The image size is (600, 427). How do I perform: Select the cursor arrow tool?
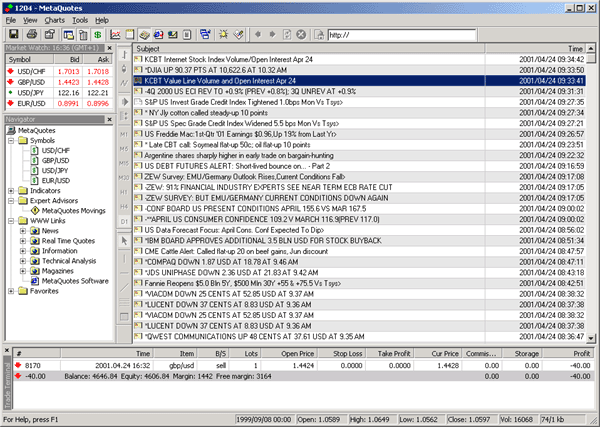coord(124,241)
